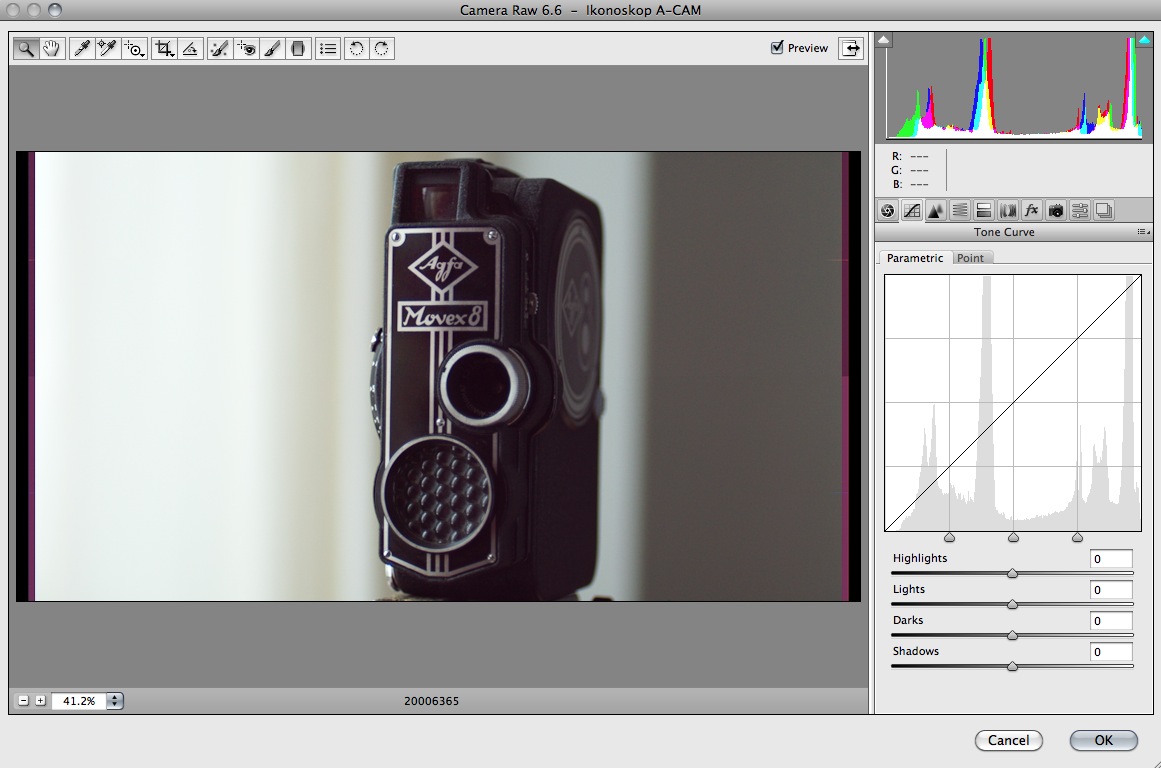The width and height of the screenshot is (1161, 768).
Task: Select the Parametric curve tab
Action: [x=914, y=258]
